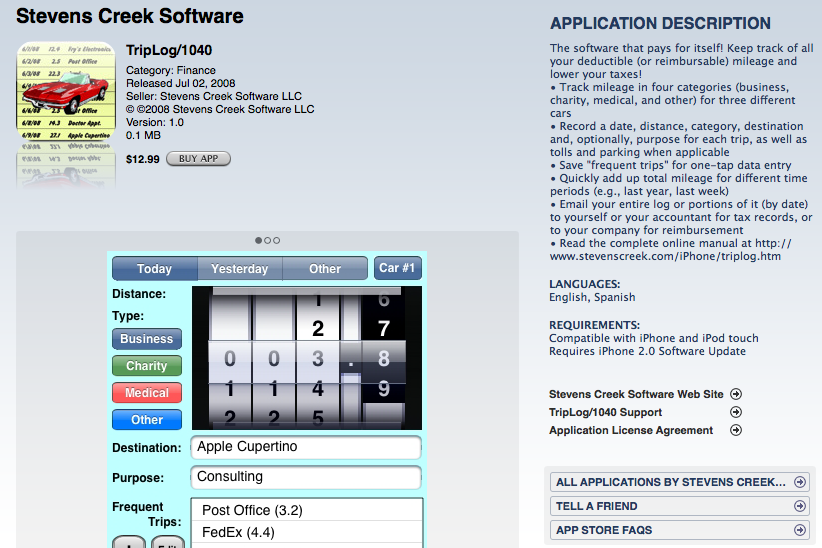
Task: Open TripLog/1040 Support link
Action: [x=605, y=412]
